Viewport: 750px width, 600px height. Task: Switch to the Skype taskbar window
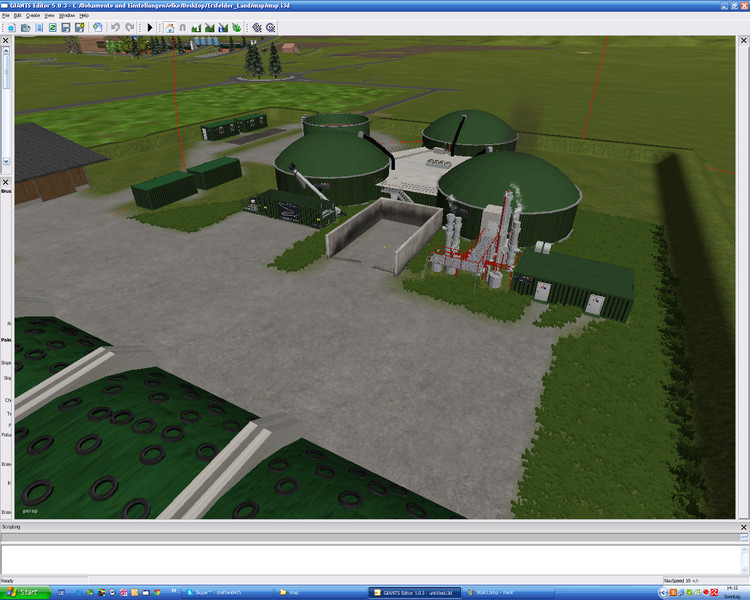point(229,593)
